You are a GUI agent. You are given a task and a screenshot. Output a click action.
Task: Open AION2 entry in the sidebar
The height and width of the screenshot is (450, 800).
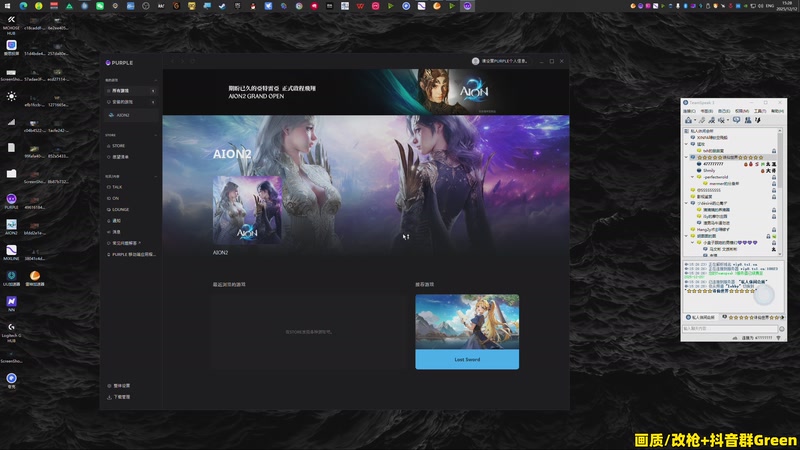[x=131, y=115]
